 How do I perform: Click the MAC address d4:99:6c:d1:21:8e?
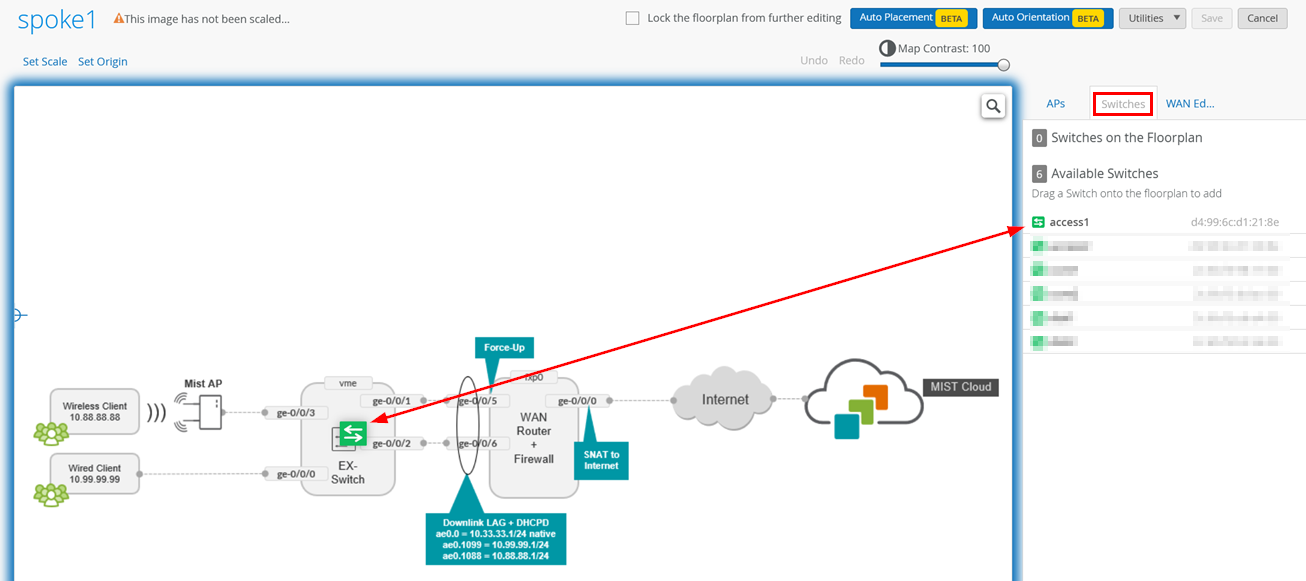point(1234,222)
